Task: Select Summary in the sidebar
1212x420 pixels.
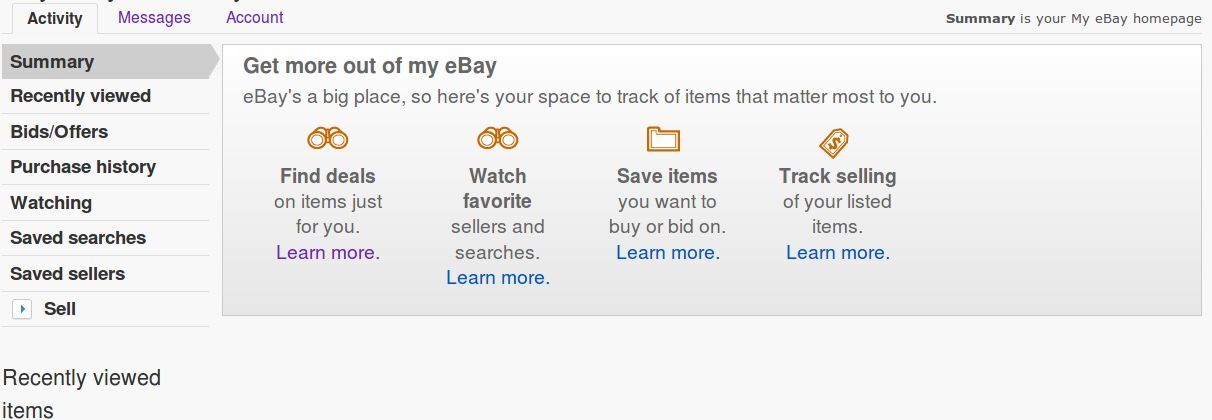Action: 52,62
